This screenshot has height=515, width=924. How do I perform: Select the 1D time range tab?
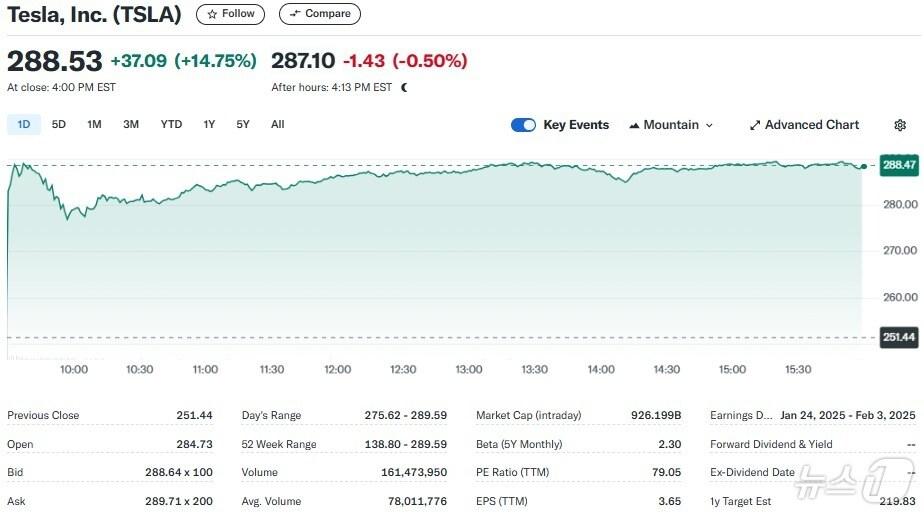click(24, 124)
